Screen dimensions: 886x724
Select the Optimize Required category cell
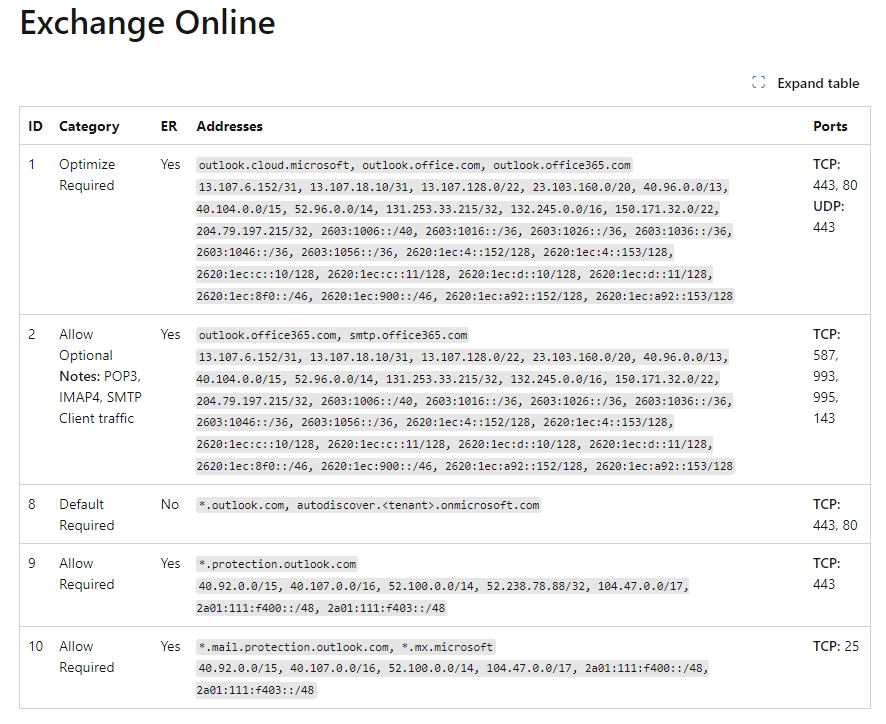[x=87, y=175]
